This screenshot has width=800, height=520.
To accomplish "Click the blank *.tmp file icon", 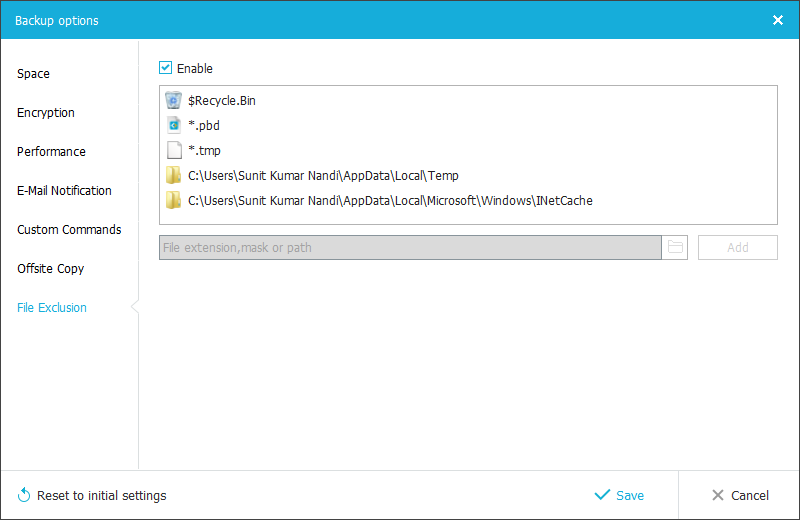I will tap(174, 150).
